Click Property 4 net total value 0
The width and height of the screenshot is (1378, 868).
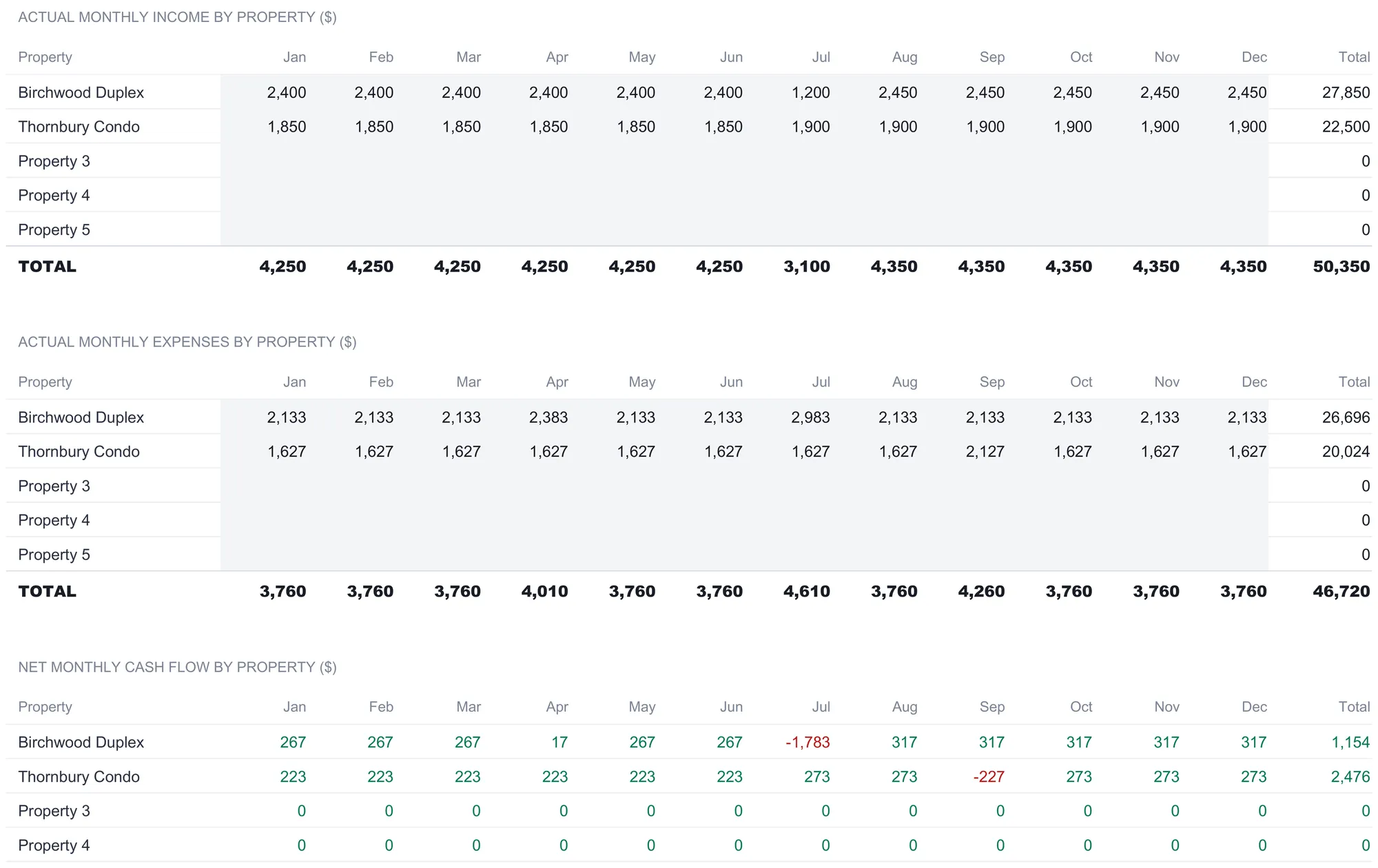[1366, 846]
